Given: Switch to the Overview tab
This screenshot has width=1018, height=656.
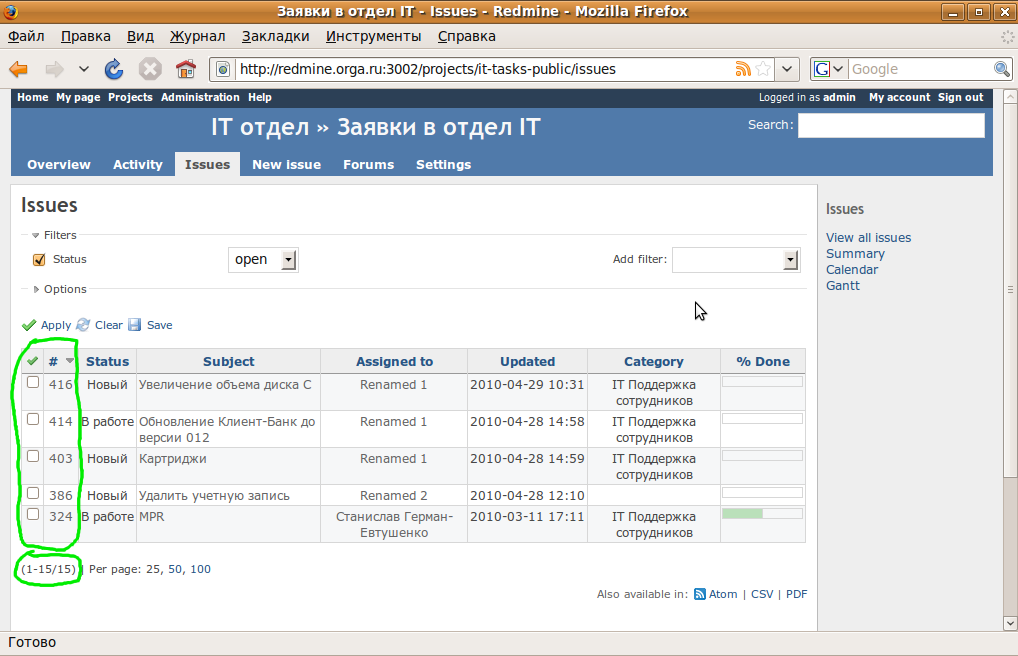Looking at the screenshot, I should pyautogui.click(x=59, y=165).
